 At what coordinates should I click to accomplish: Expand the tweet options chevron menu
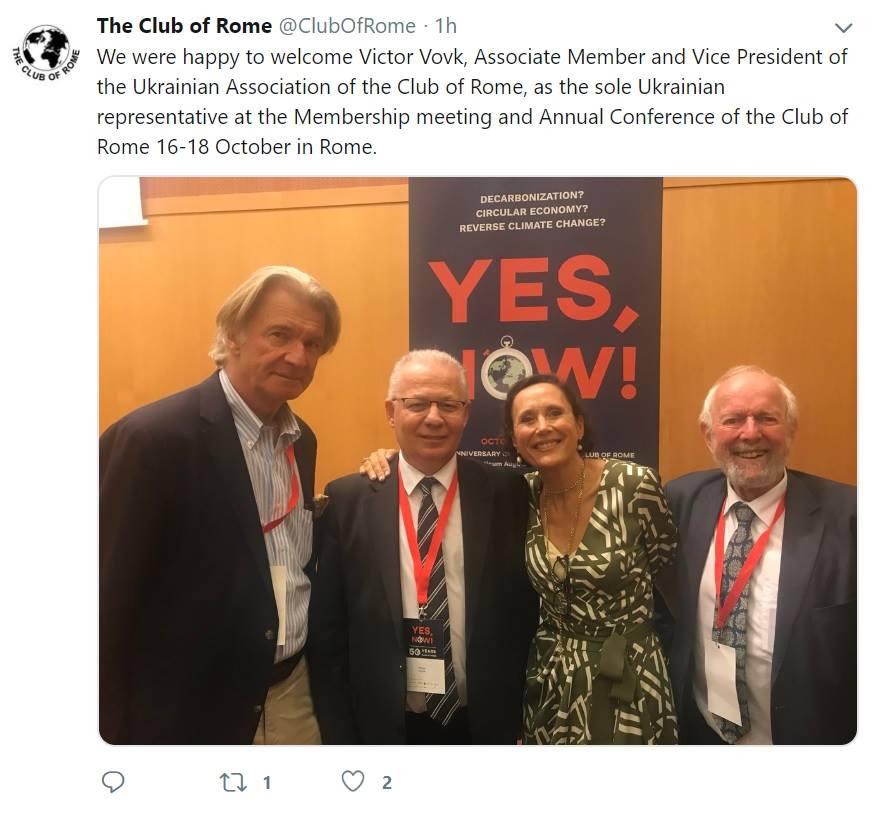(843, 27)
